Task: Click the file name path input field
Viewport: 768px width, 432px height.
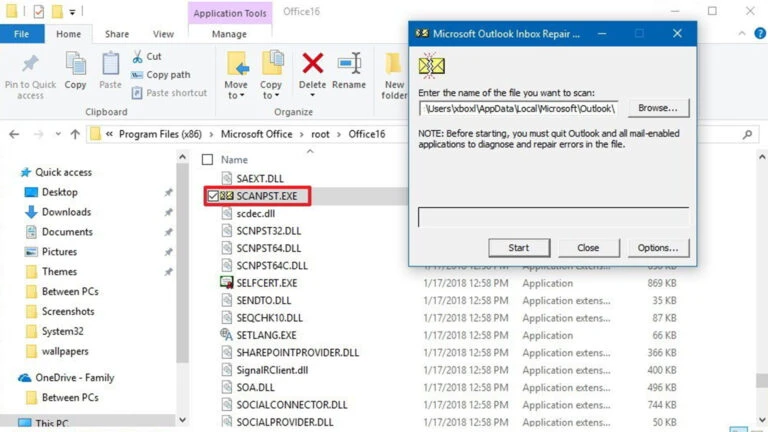Action: click(519, 108)
